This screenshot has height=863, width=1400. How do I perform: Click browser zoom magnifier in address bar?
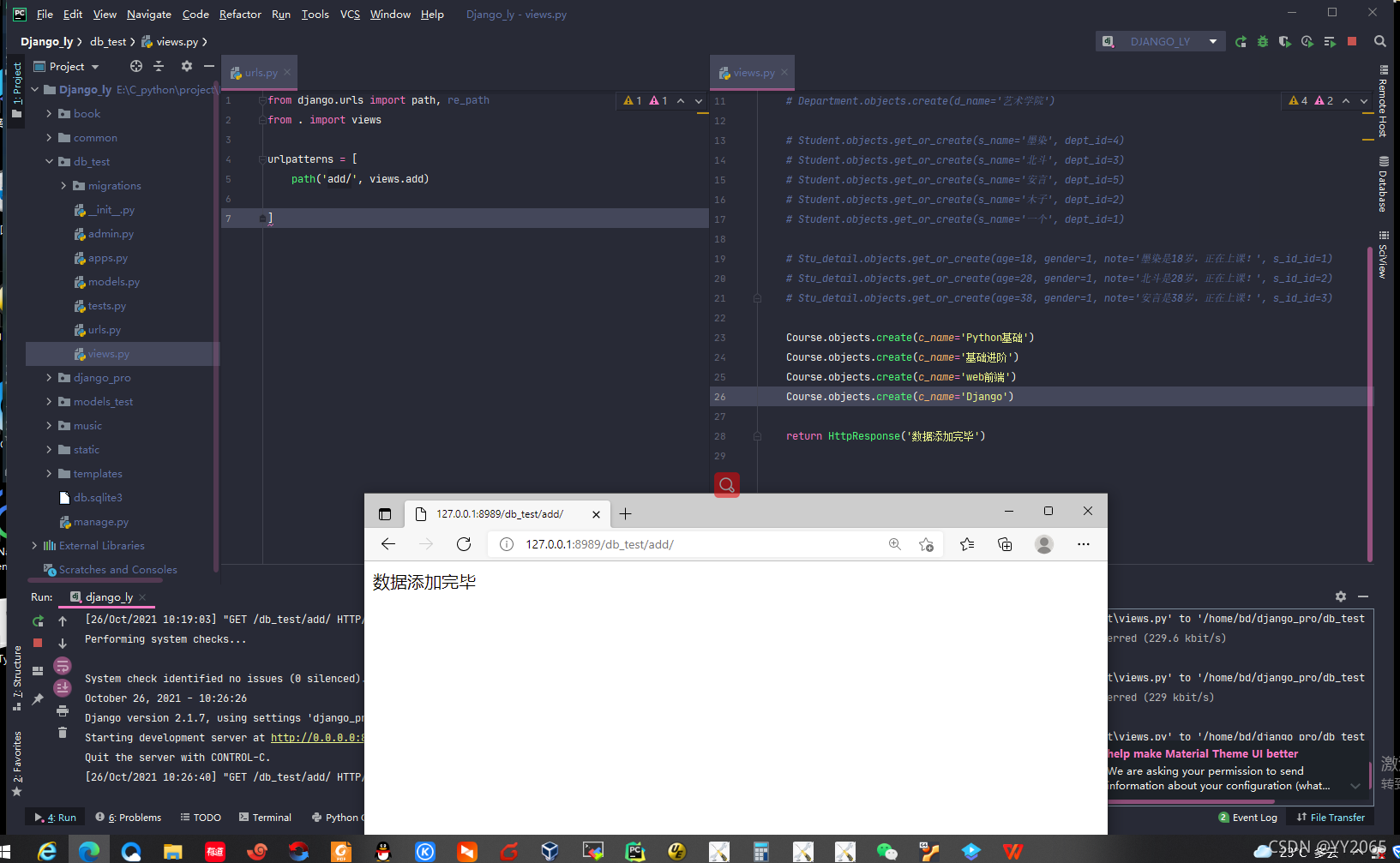[895, 544]
